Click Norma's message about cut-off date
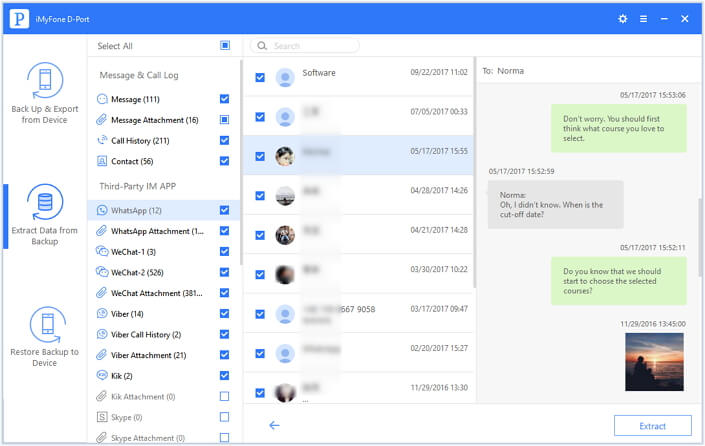Image resolution: width=705 pixels, height=446 pixels. click(x=556, y=205)
